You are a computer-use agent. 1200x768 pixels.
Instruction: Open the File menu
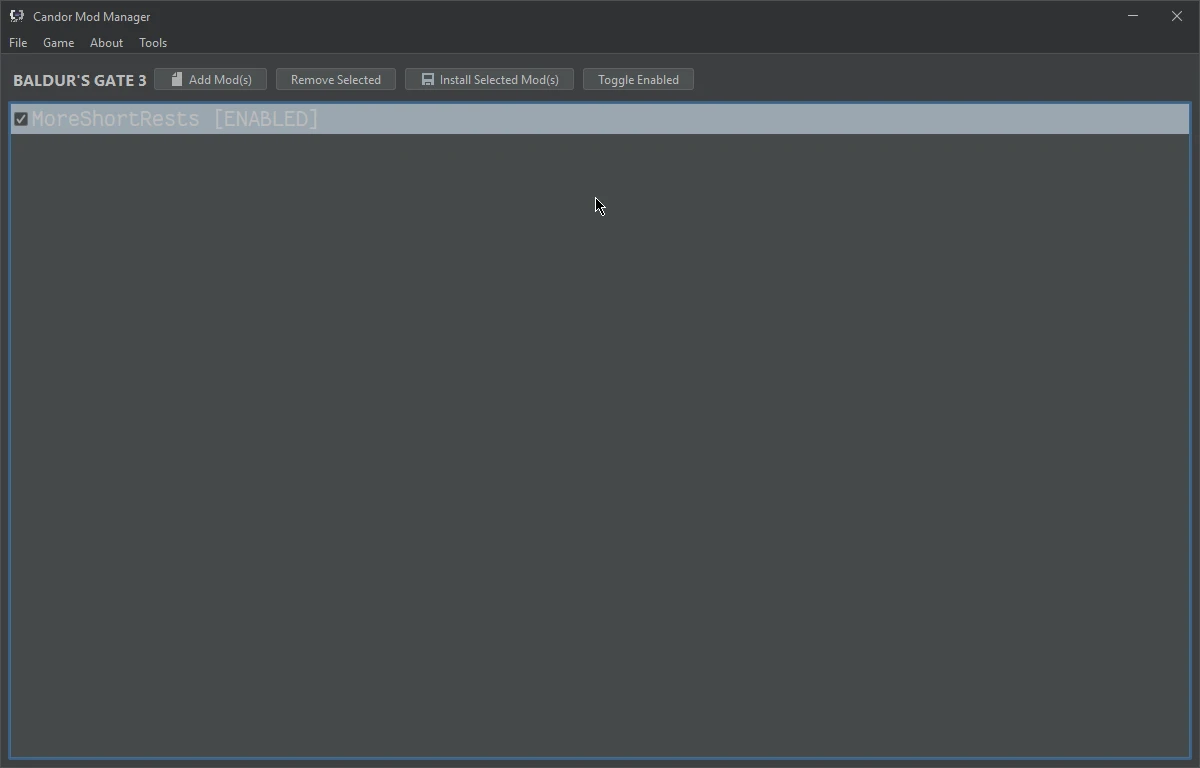tap(18, 43)
